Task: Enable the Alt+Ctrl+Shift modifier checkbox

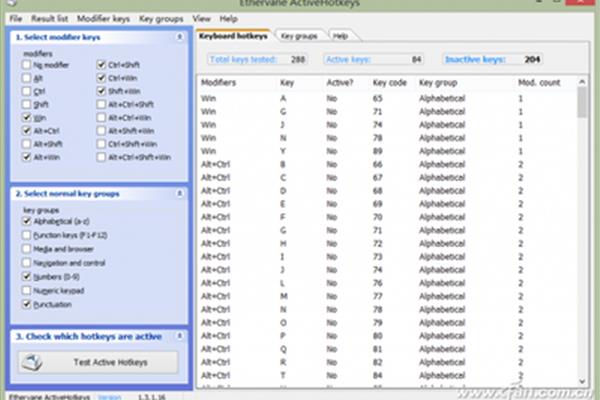Action: (x=101, y=104)
